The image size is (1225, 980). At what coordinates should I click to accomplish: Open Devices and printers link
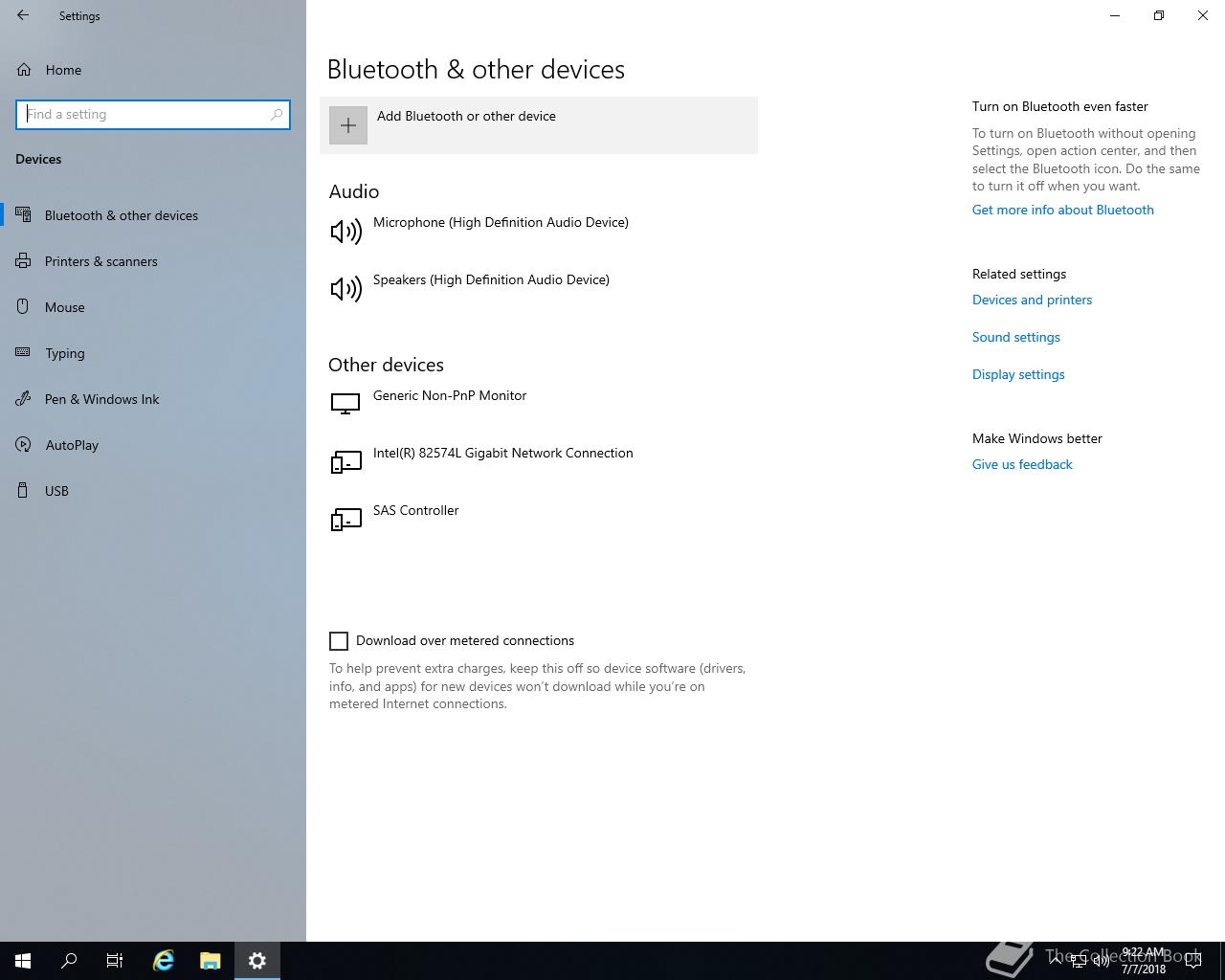point(1032,300)
